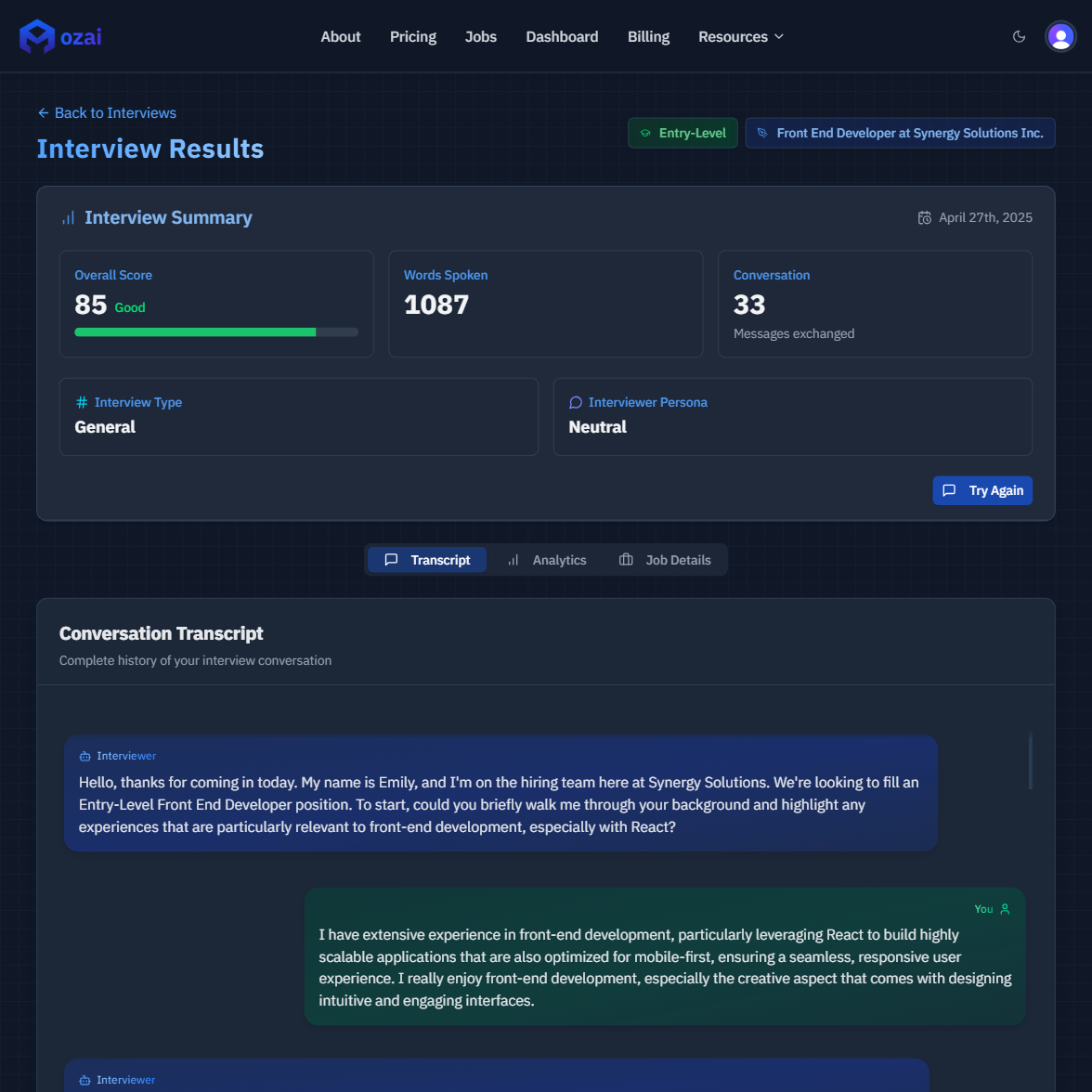Click the calendar icon next to April 27th
Screen dimensions: 1092x1092
(924, 218)
